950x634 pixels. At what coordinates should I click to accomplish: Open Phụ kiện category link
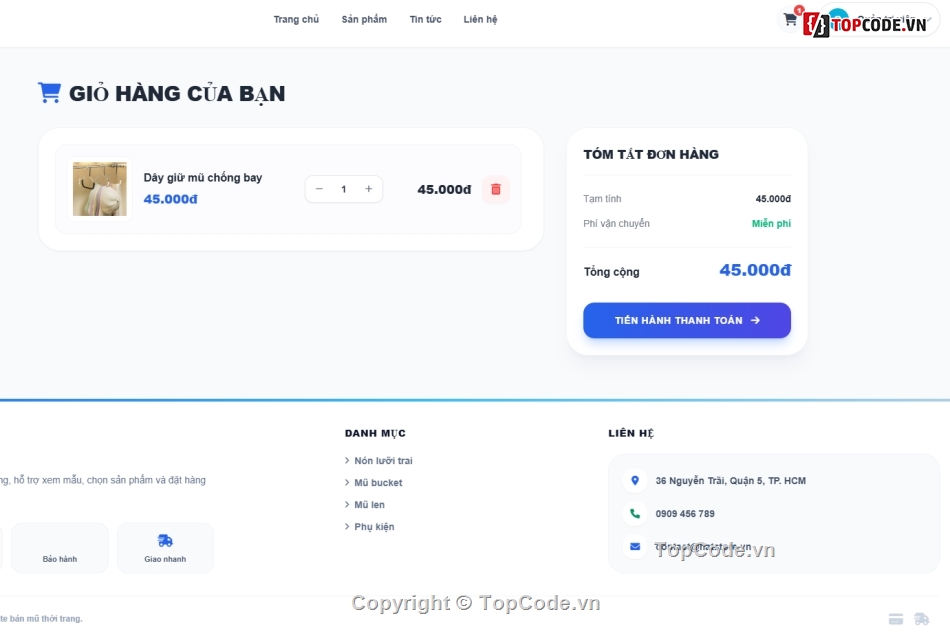point(374,527)
